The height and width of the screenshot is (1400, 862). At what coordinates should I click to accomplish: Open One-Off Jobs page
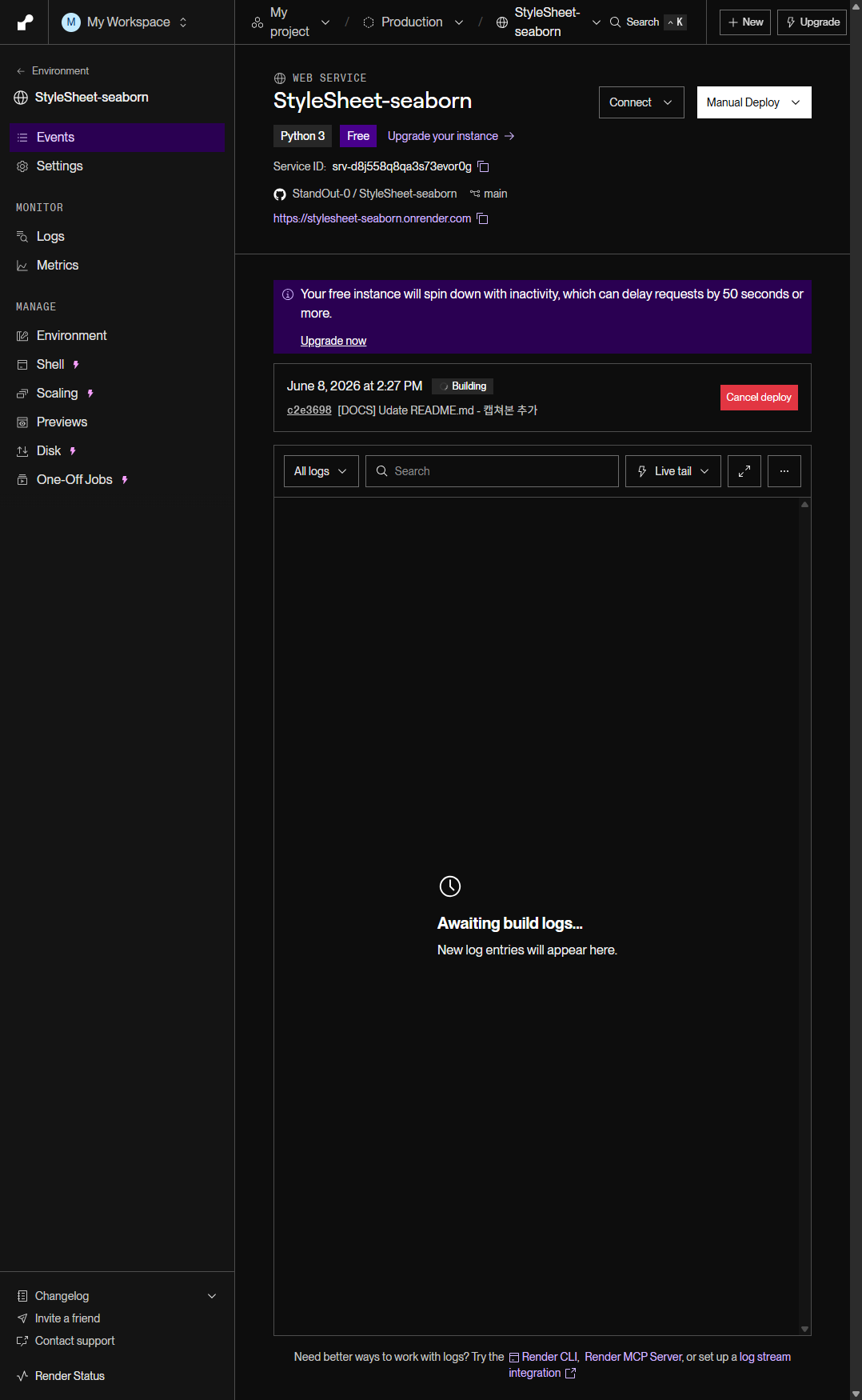[x=117, y=480]
